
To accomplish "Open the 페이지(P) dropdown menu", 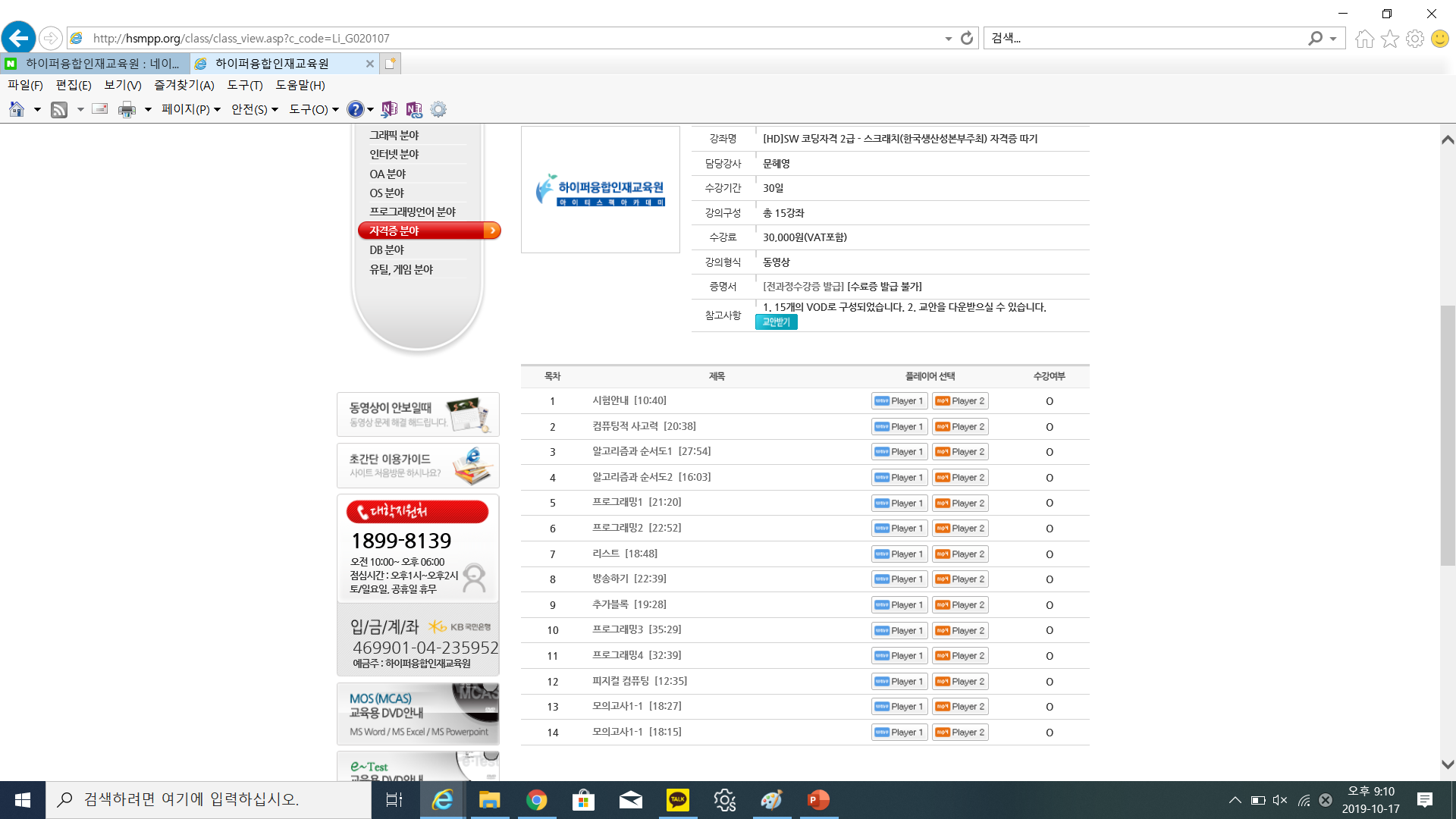I will tap(191, 109).
